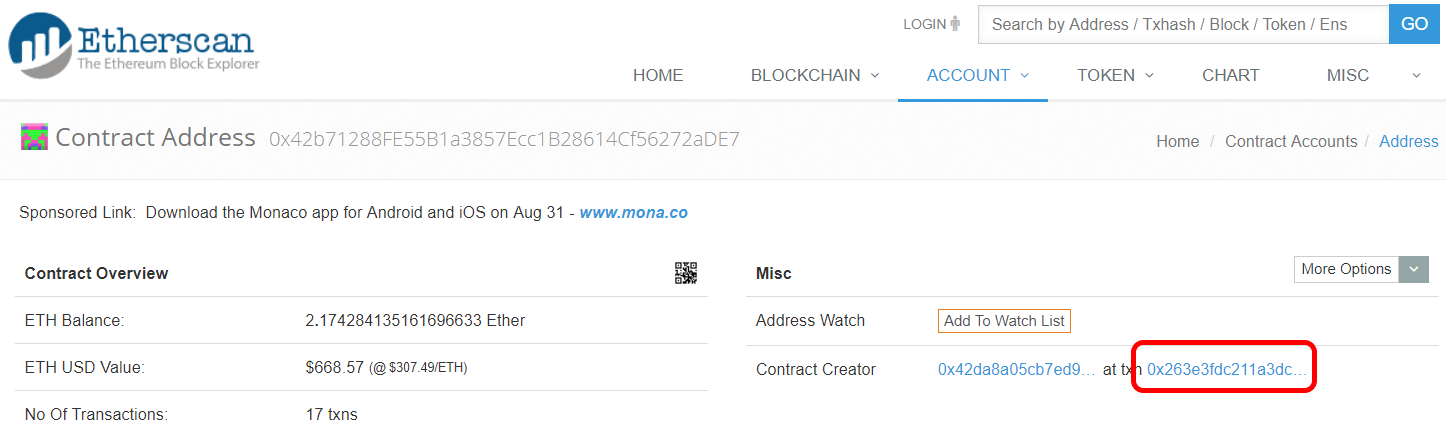Open creation transaction 0x263e3fdc211a3dc link
Screen dimensions: 1446x431
(1226, 370)
